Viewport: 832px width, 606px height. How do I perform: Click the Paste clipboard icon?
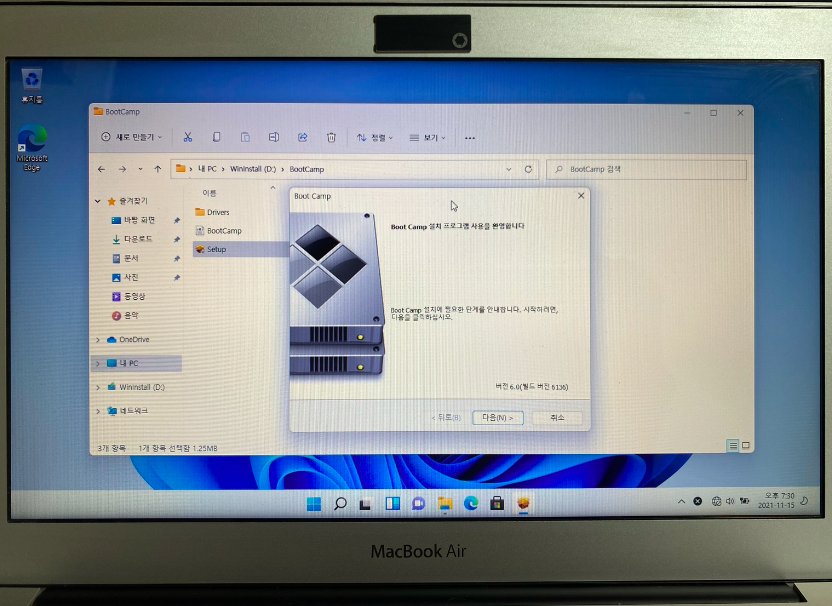(x=245, y=137)
